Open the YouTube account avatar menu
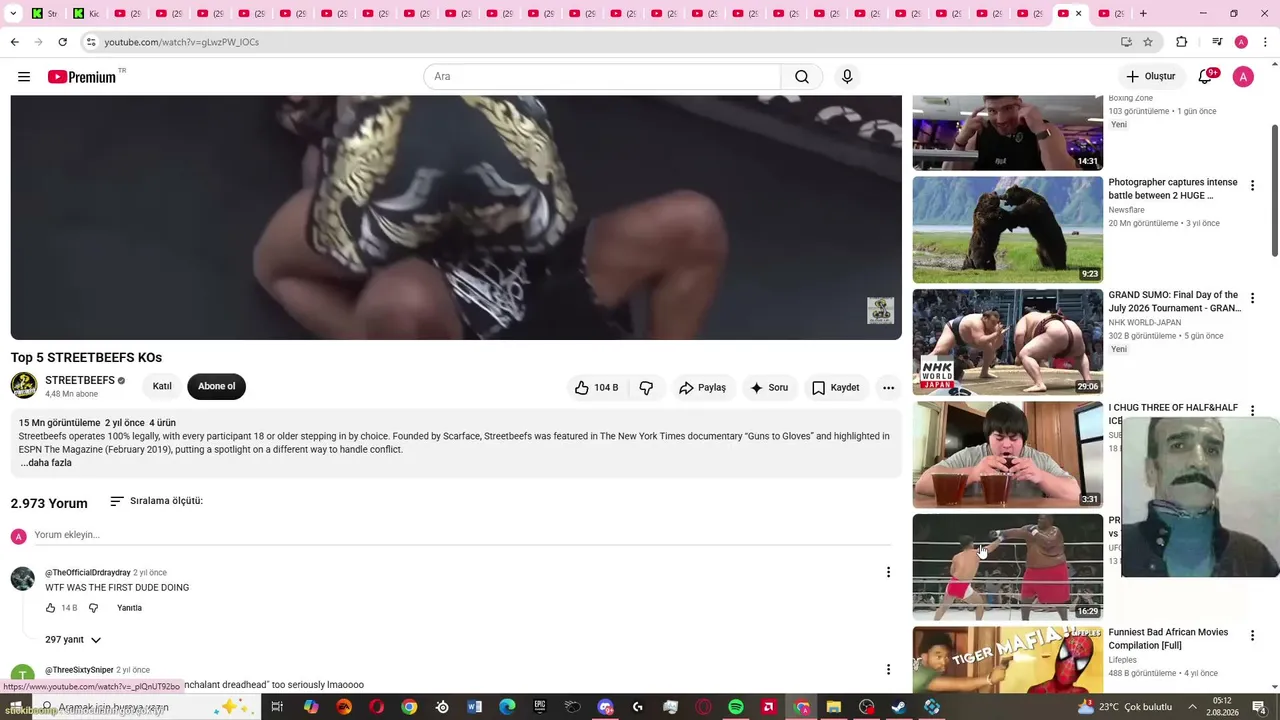 point(1243,77)
